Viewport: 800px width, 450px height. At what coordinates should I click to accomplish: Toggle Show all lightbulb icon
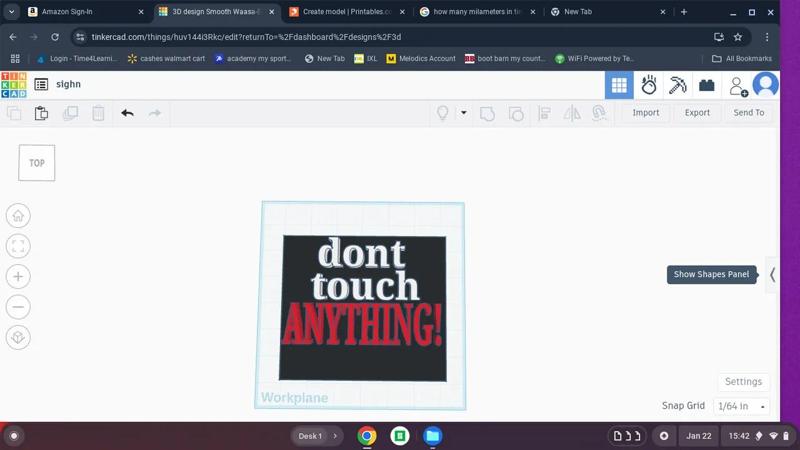tap(442, 113)
